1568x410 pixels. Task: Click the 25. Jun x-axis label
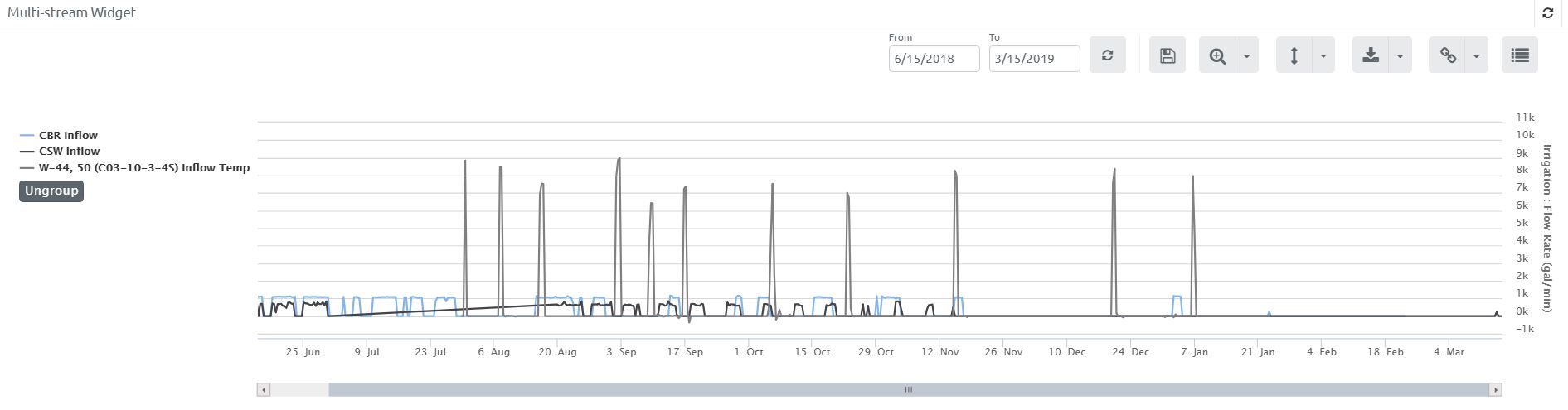[x=303, y=352]
